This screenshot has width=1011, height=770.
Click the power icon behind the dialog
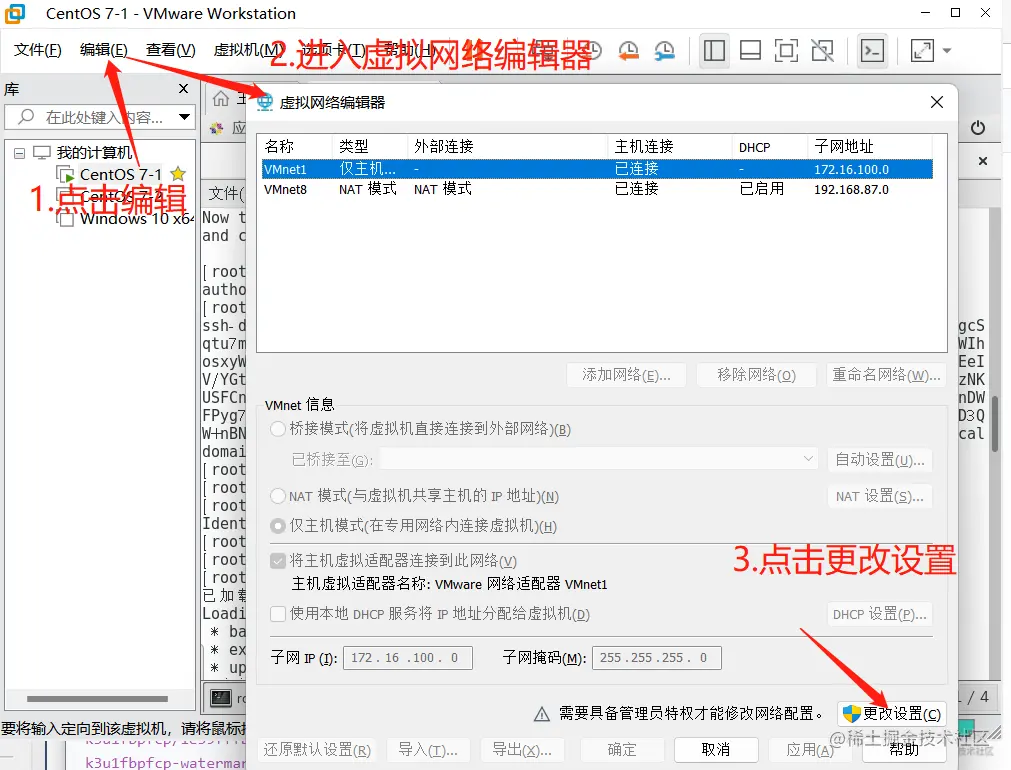pos(977,128)
